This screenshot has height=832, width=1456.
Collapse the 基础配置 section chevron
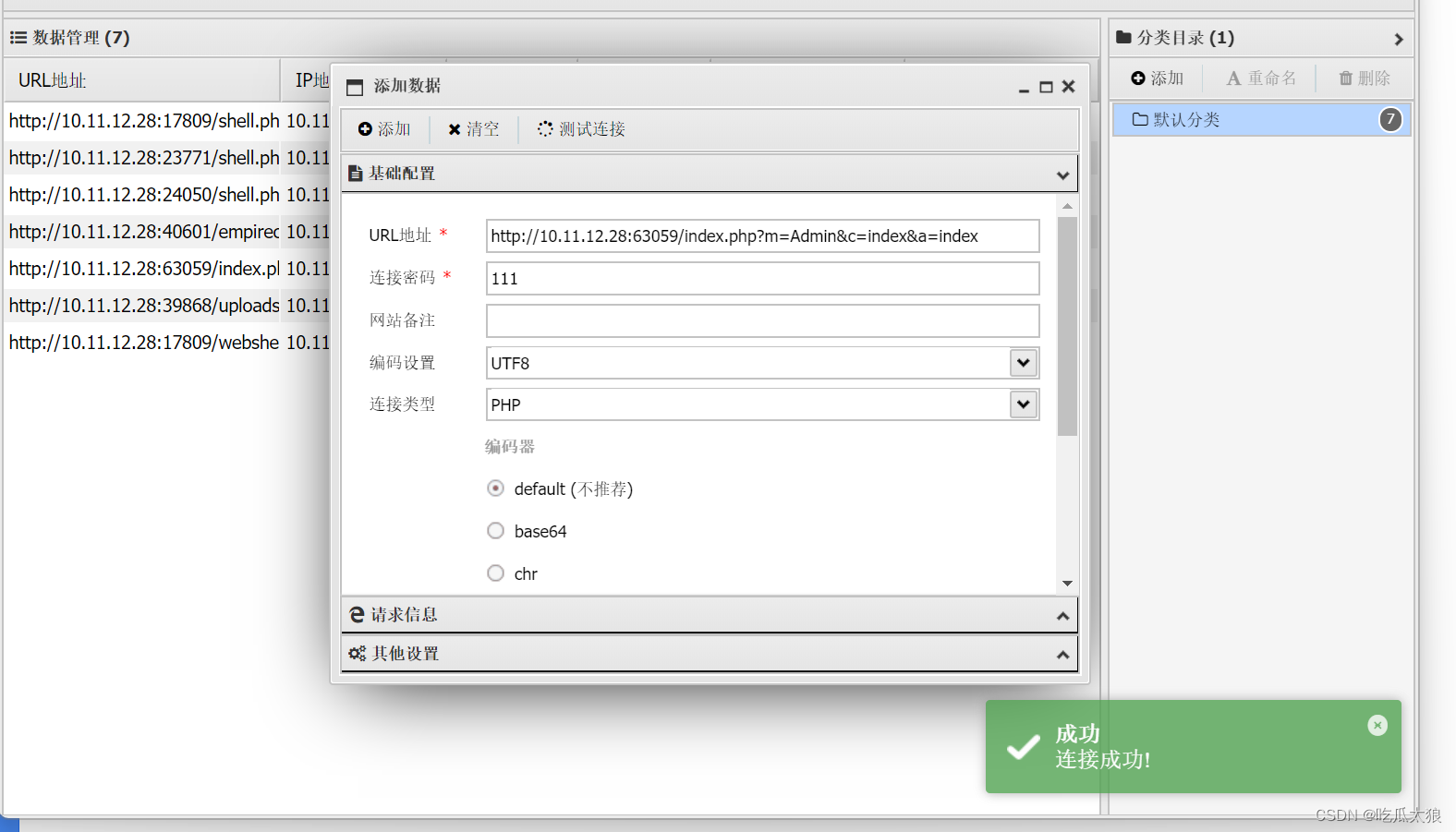[x=1062, y=175]
